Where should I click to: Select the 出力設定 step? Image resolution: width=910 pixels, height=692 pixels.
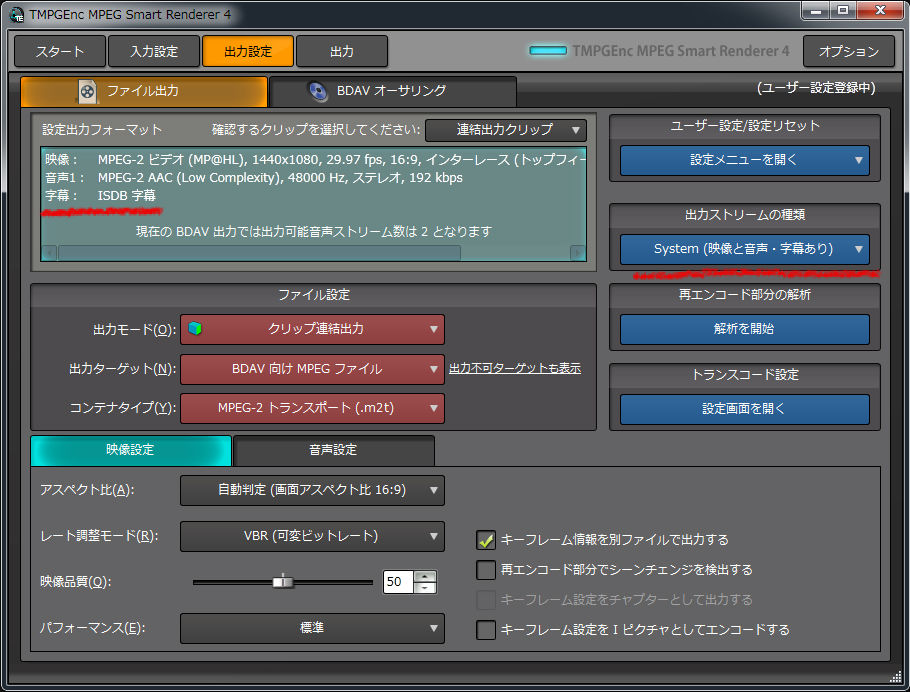(248, 51)
